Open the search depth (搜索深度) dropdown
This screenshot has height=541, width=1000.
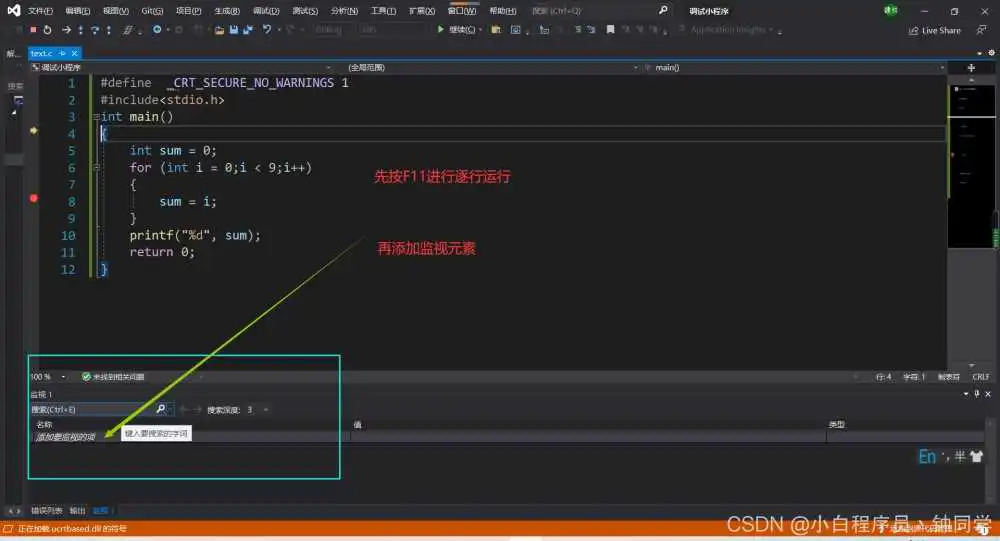264,410
